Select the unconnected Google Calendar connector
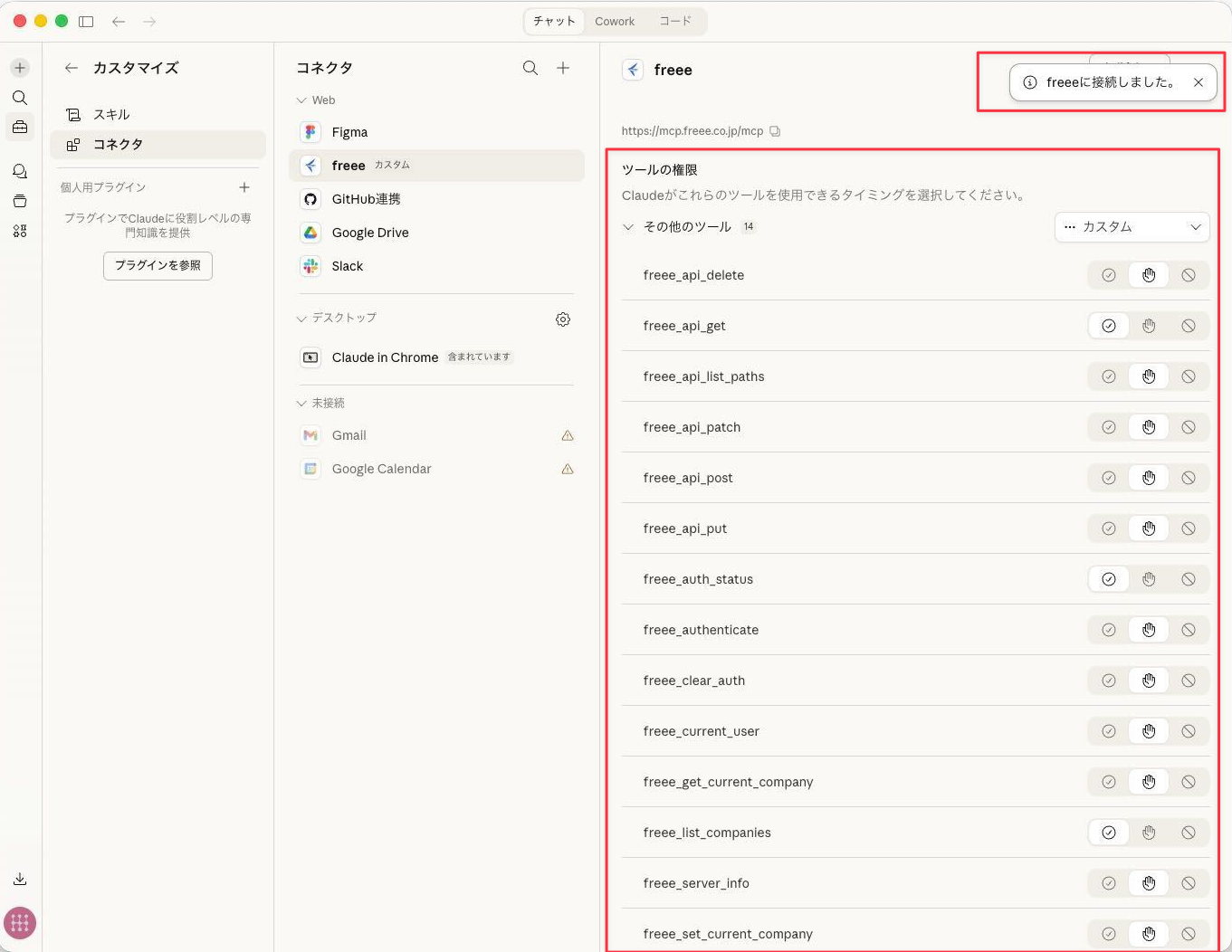The image size is (1232, 952). point(436,469)
